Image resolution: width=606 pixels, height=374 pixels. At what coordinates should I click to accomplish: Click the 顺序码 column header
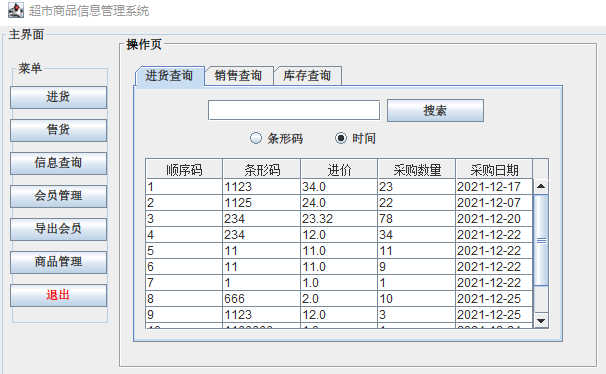184,170
